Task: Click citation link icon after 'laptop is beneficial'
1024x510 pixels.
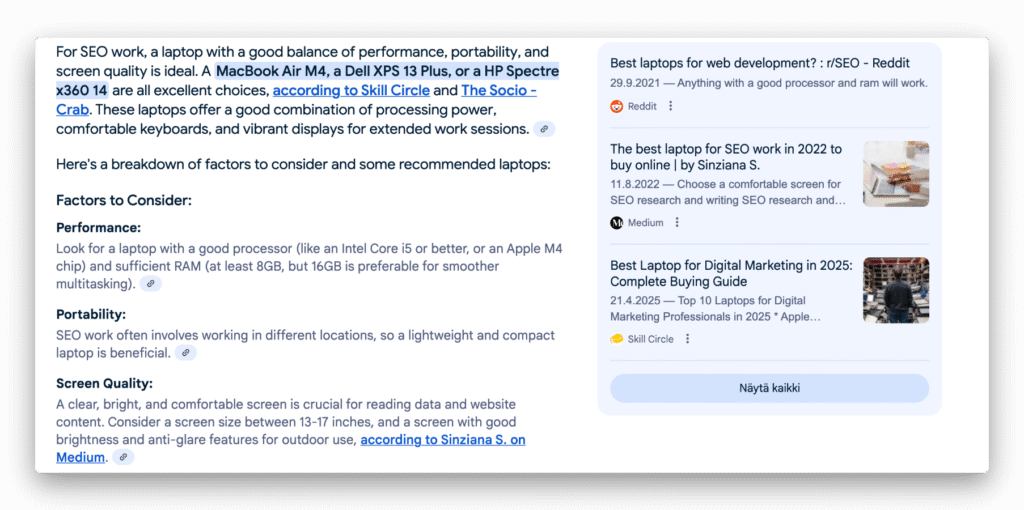Action: 185,353
